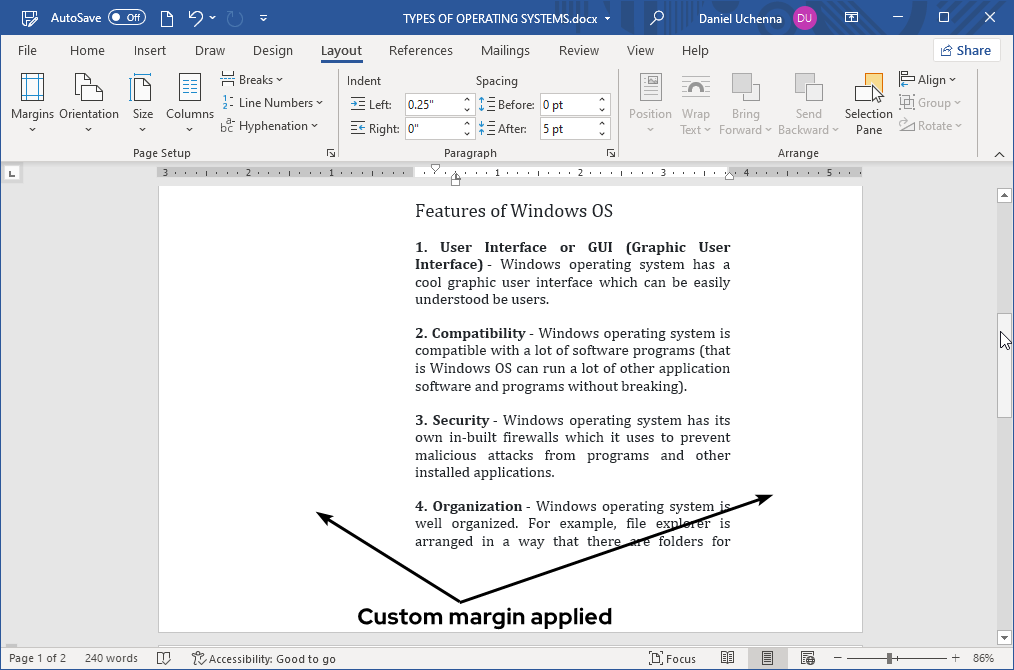
Task: Click the Share button
Action: pyautogui.click(x=966, y=50)
